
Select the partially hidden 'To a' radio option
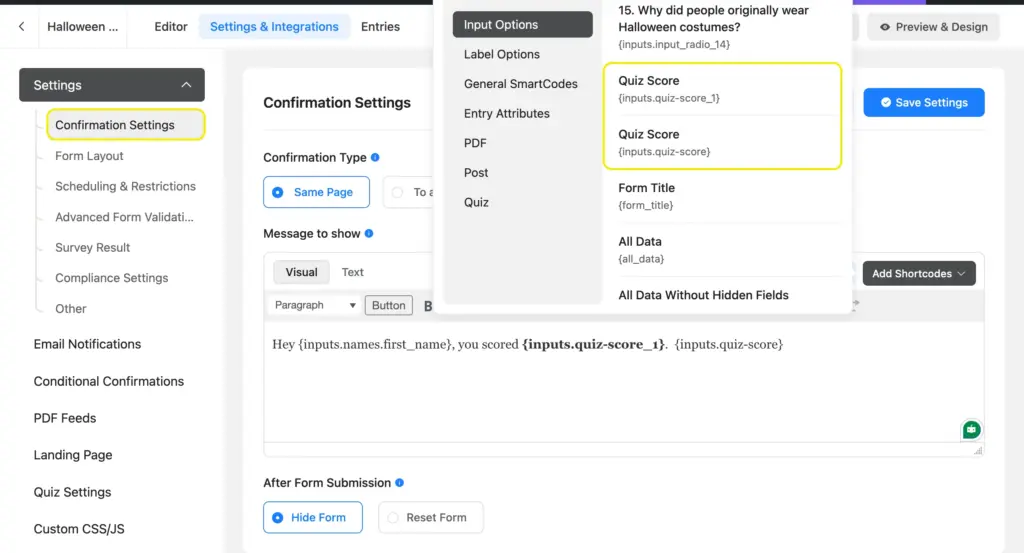point(409,192)
